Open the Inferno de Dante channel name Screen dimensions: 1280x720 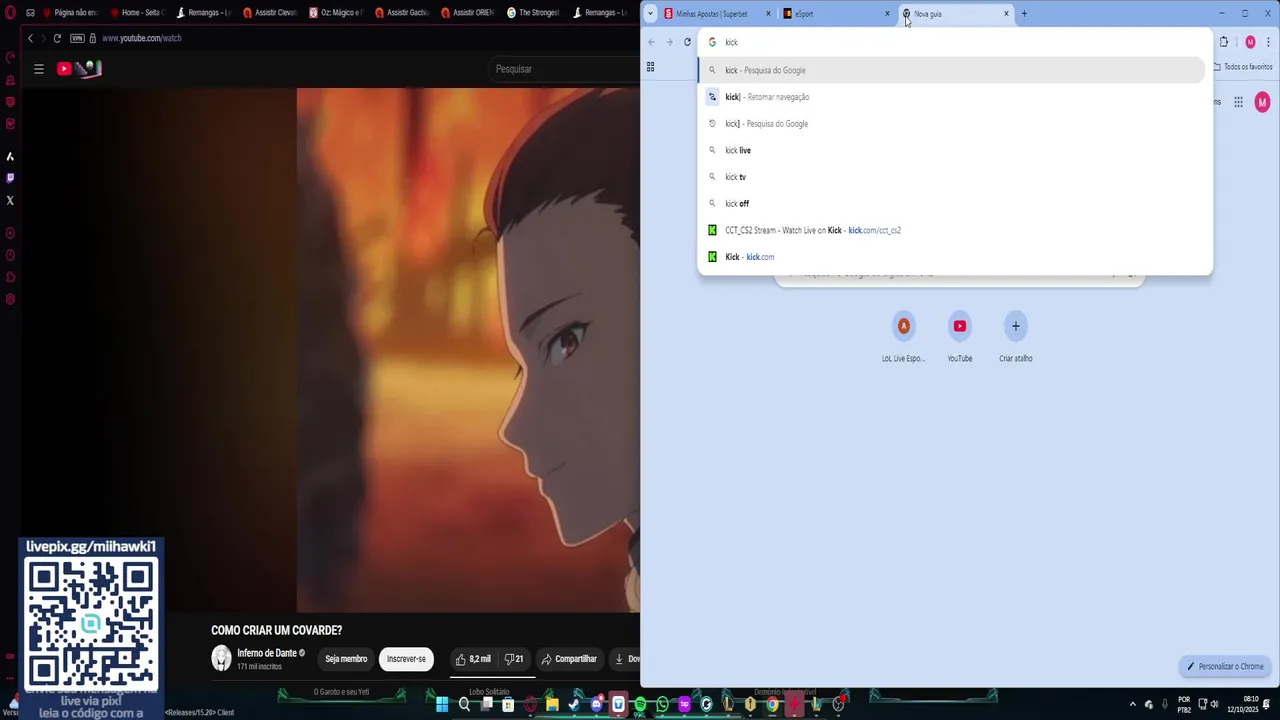266,653
